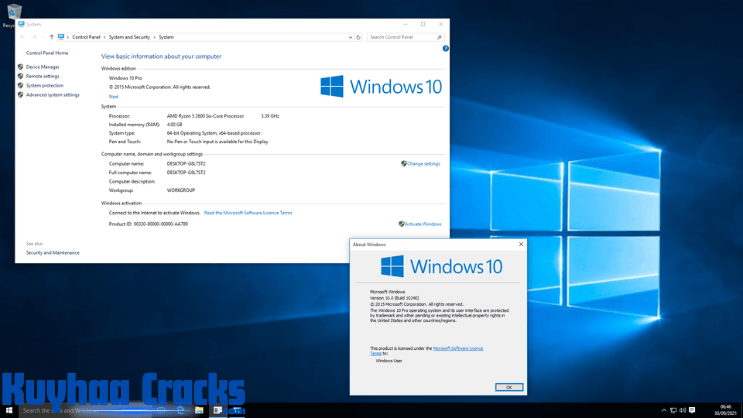Click the Back arrow in System window
Viewport: 743px width, 418px height.
point(23,37)
